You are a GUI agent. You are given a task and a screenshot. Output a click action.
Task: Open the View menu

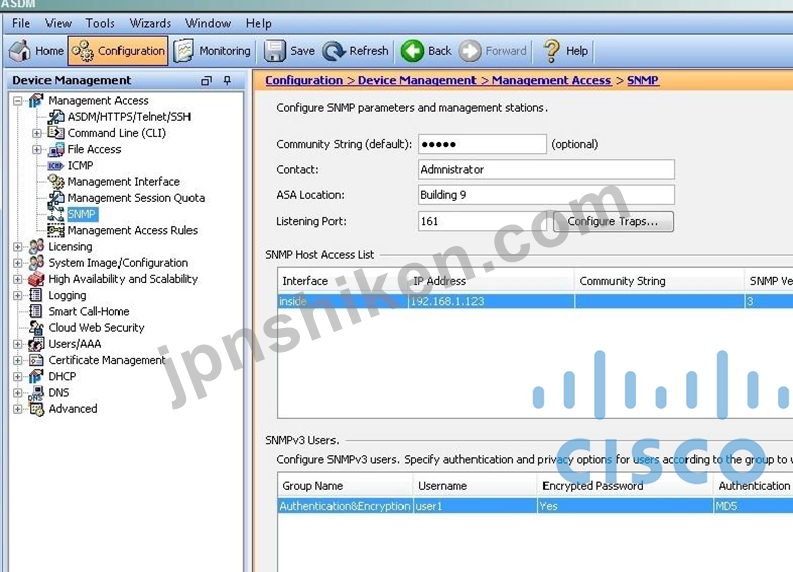coord(58,23)
